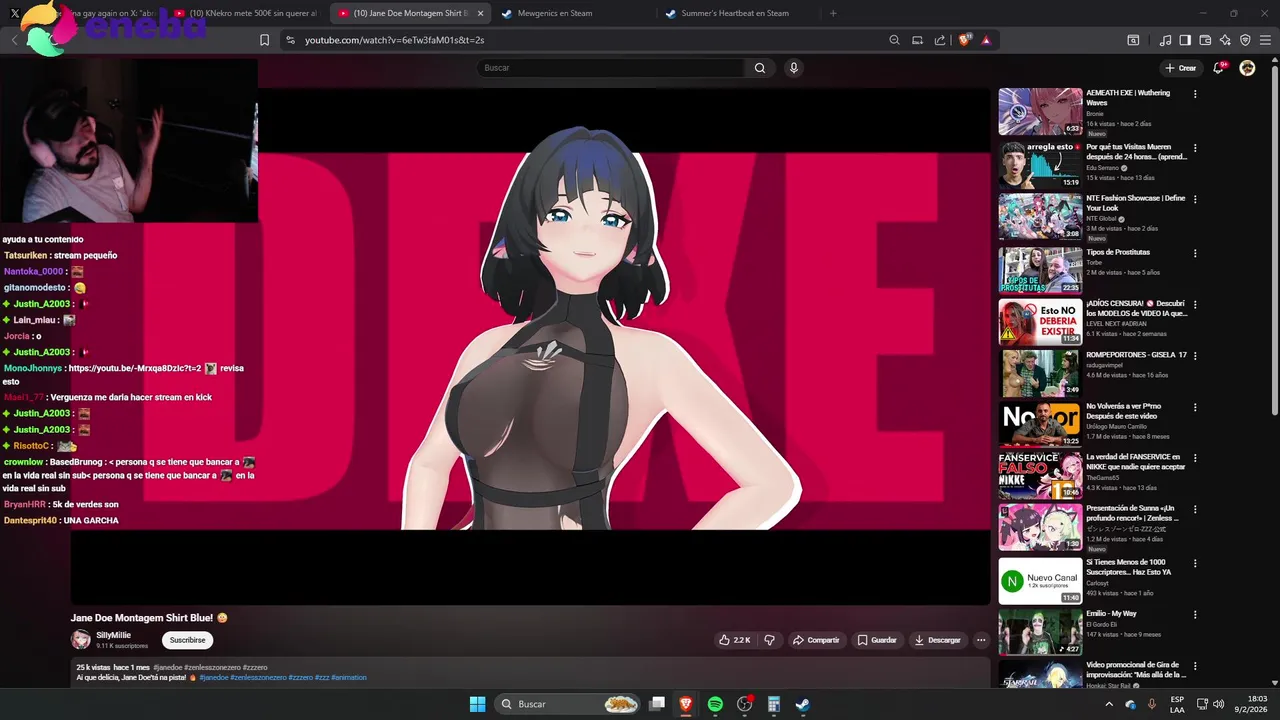This screenshot has height=720, width=1280.
Task: Click the #janedoe hashtag in description
Action: tap(214, 677)
